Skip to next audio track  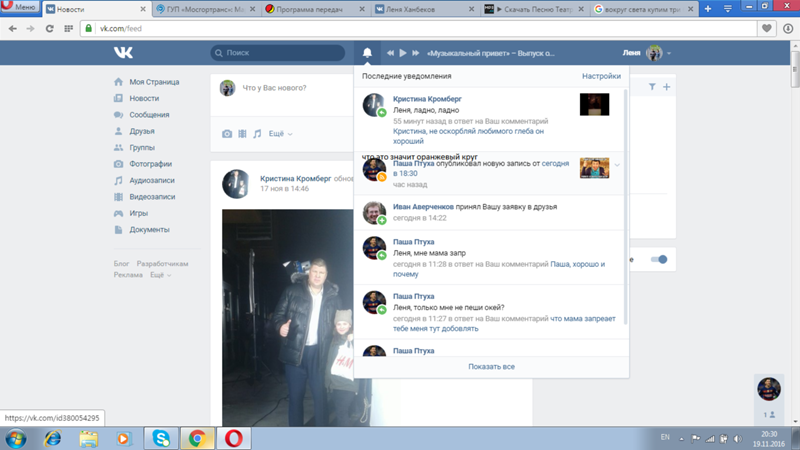point(416,53)
